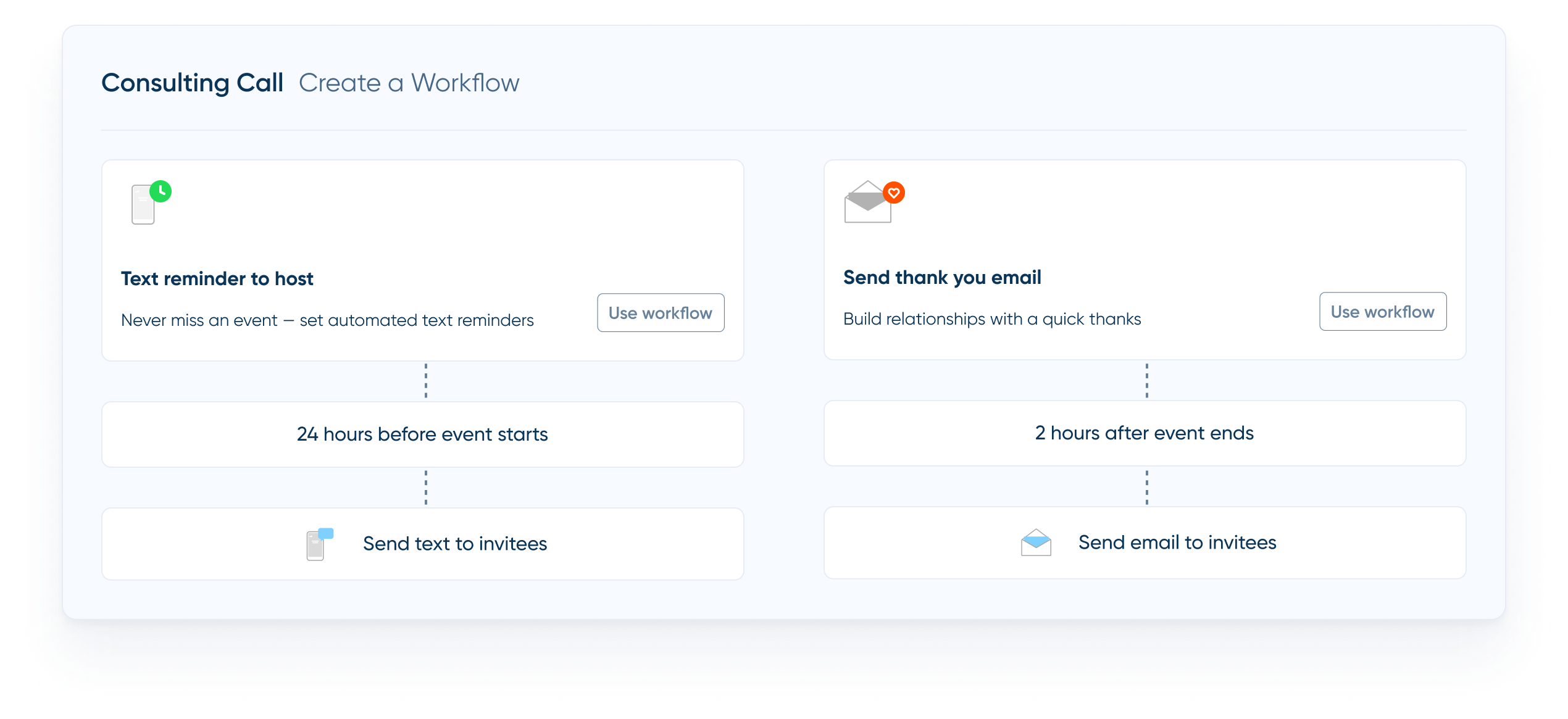Click the Never miss an event description
This screenshot has width=1568, height=719.
coord(327,320)
